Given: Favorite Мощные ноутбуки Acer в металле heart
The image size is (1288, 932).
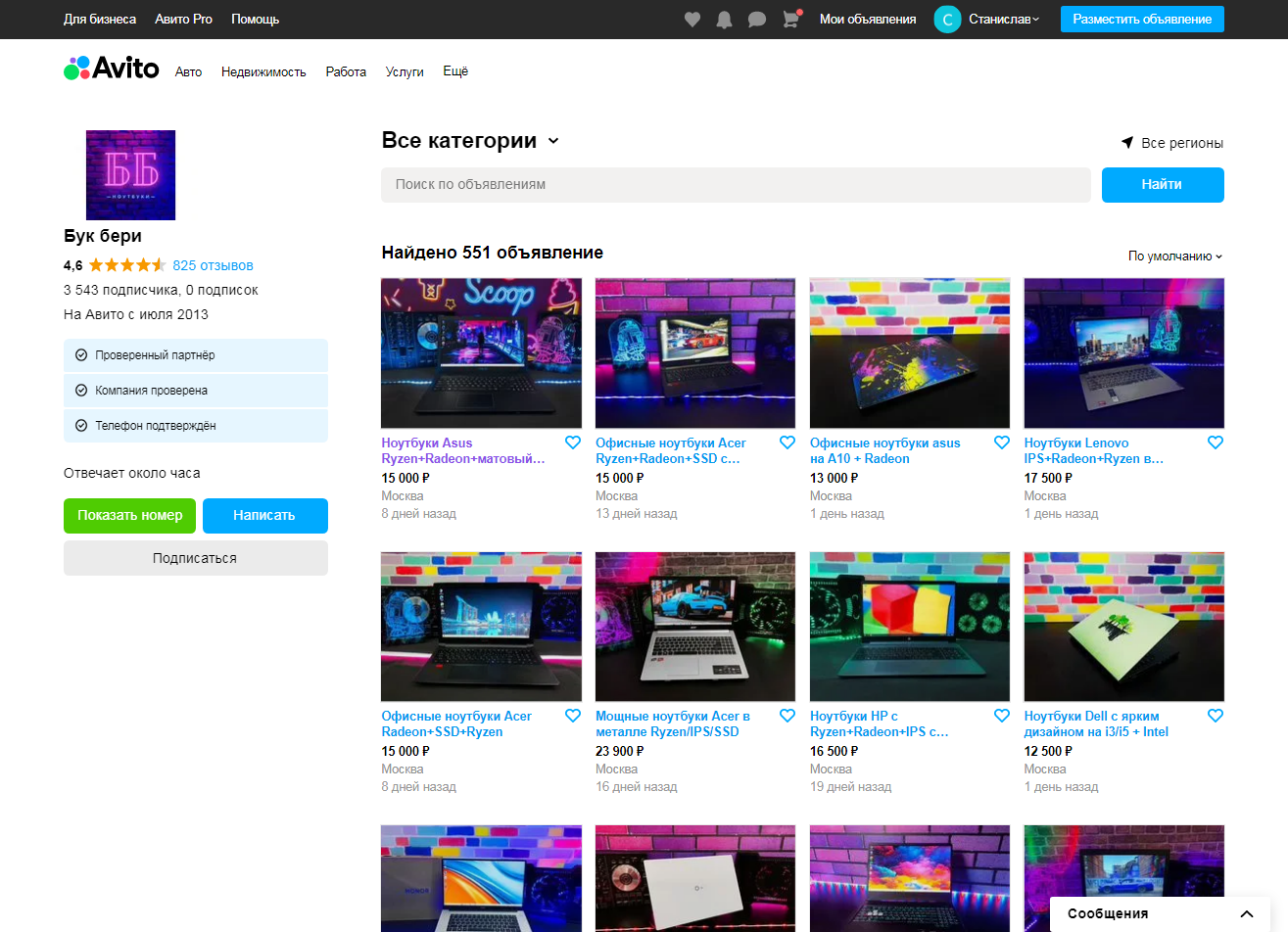Looking at the screenshot, I should (x=787, y=716).
